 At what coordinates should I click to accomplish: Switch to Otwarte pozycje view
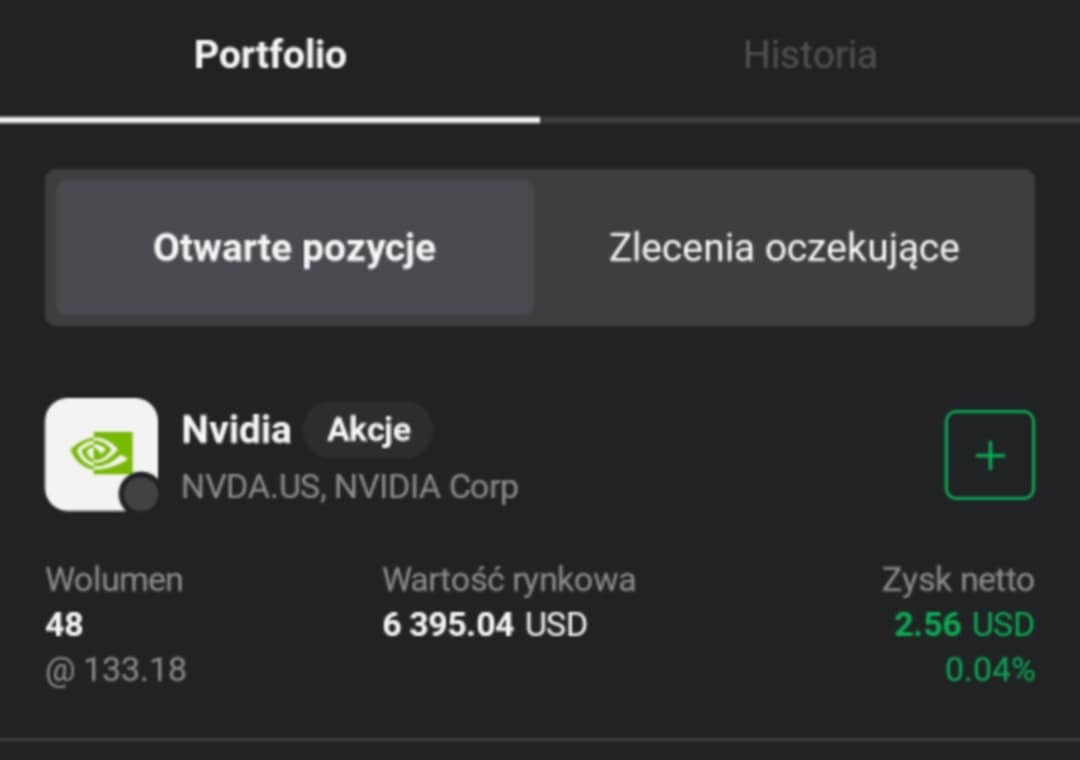tap(294, 247)
